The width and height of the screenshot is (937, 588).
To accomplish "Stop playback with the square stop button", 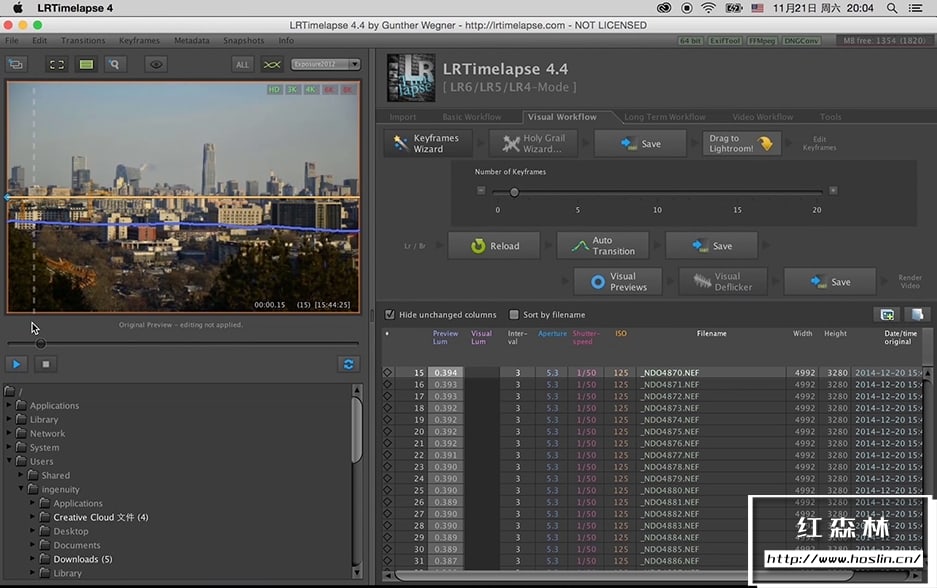I will (x=45, y=364).
